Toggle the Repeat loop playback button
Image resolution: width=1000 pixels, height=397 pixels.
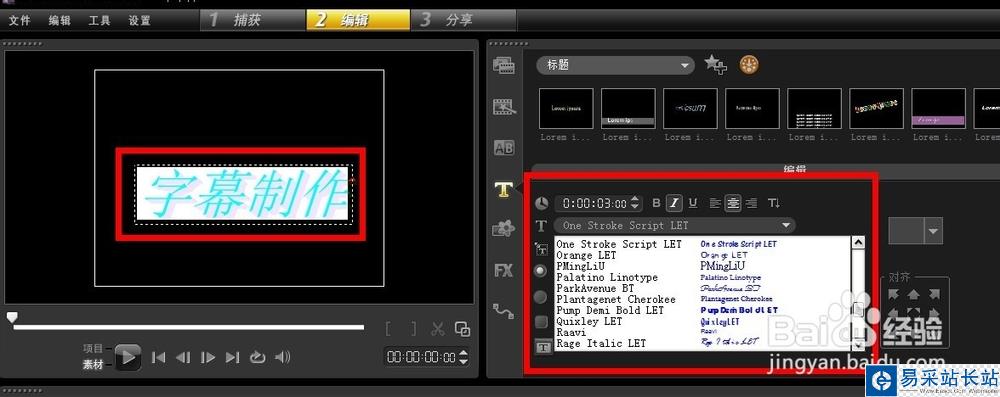coord(258,357)
